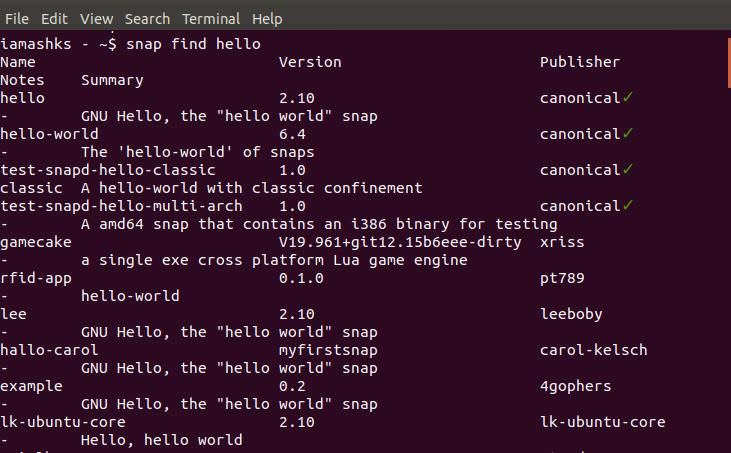Open the Search menu
The height and width of the screenshot is (453, 731).
point(147,19)
